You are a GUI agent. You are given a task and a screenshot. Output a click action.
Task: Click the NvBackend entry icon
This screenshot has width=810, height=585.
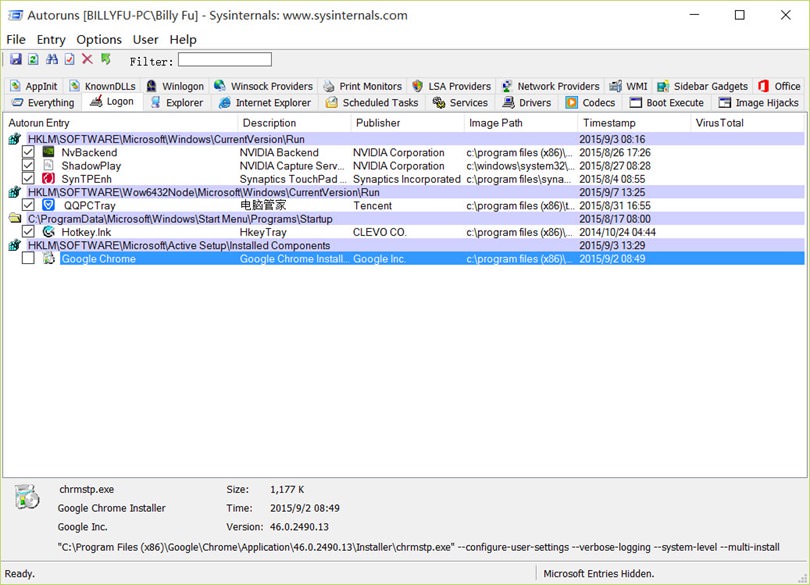pyautogui.click(x=48, y=152)
